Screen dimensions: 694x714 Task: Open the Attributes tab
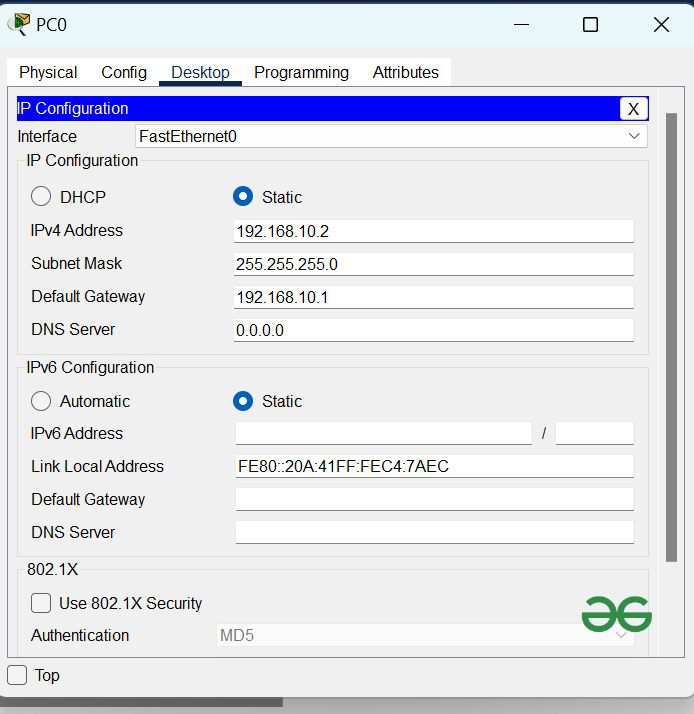pos(405,72)
